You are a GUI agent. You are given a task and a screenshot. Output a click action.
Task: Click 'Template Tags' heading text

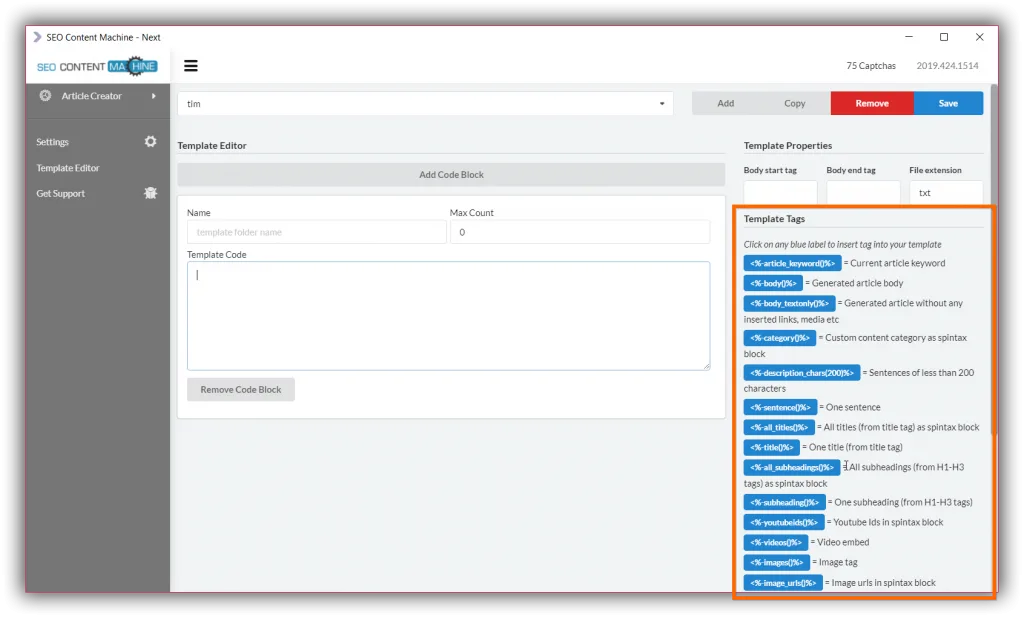(774, 219)
